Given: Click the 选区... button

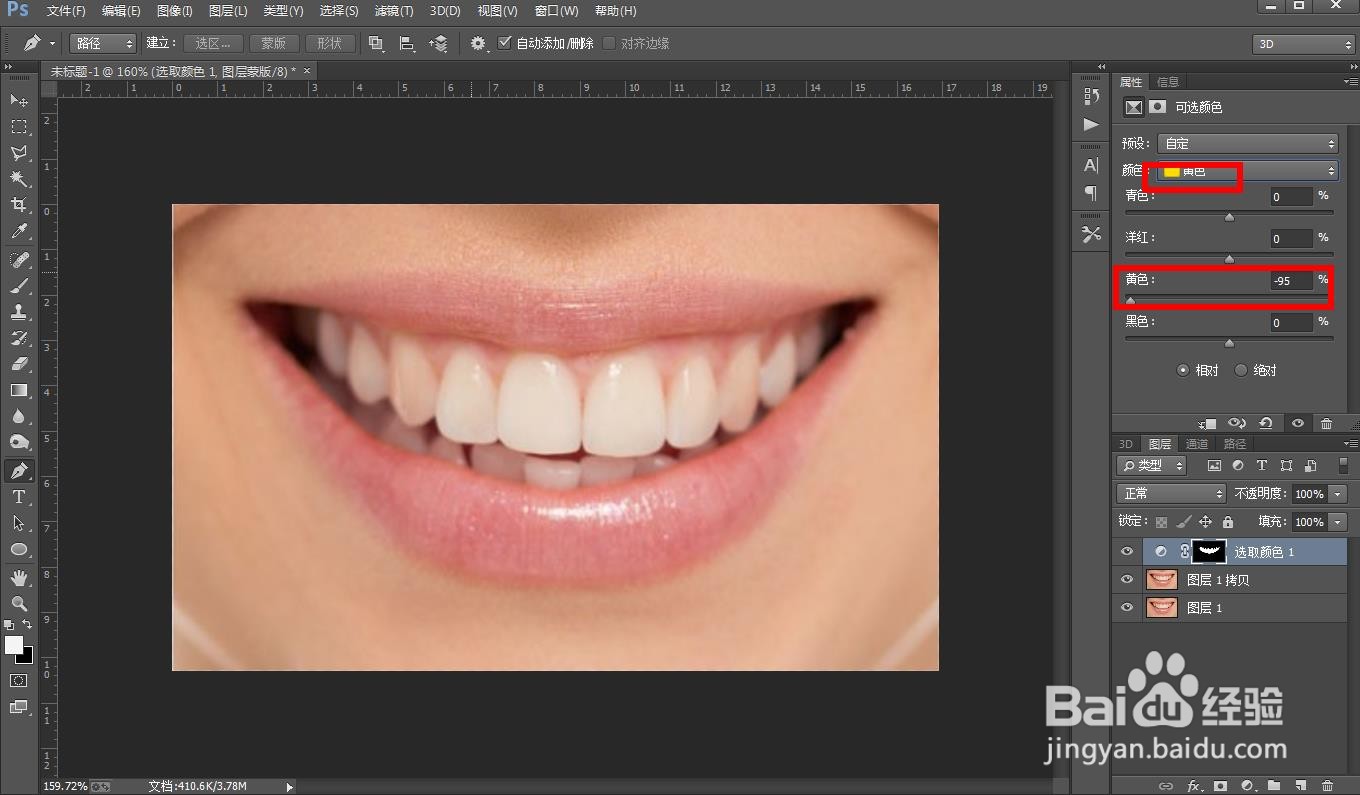Looking at the screenshot, I should (214, 43).
